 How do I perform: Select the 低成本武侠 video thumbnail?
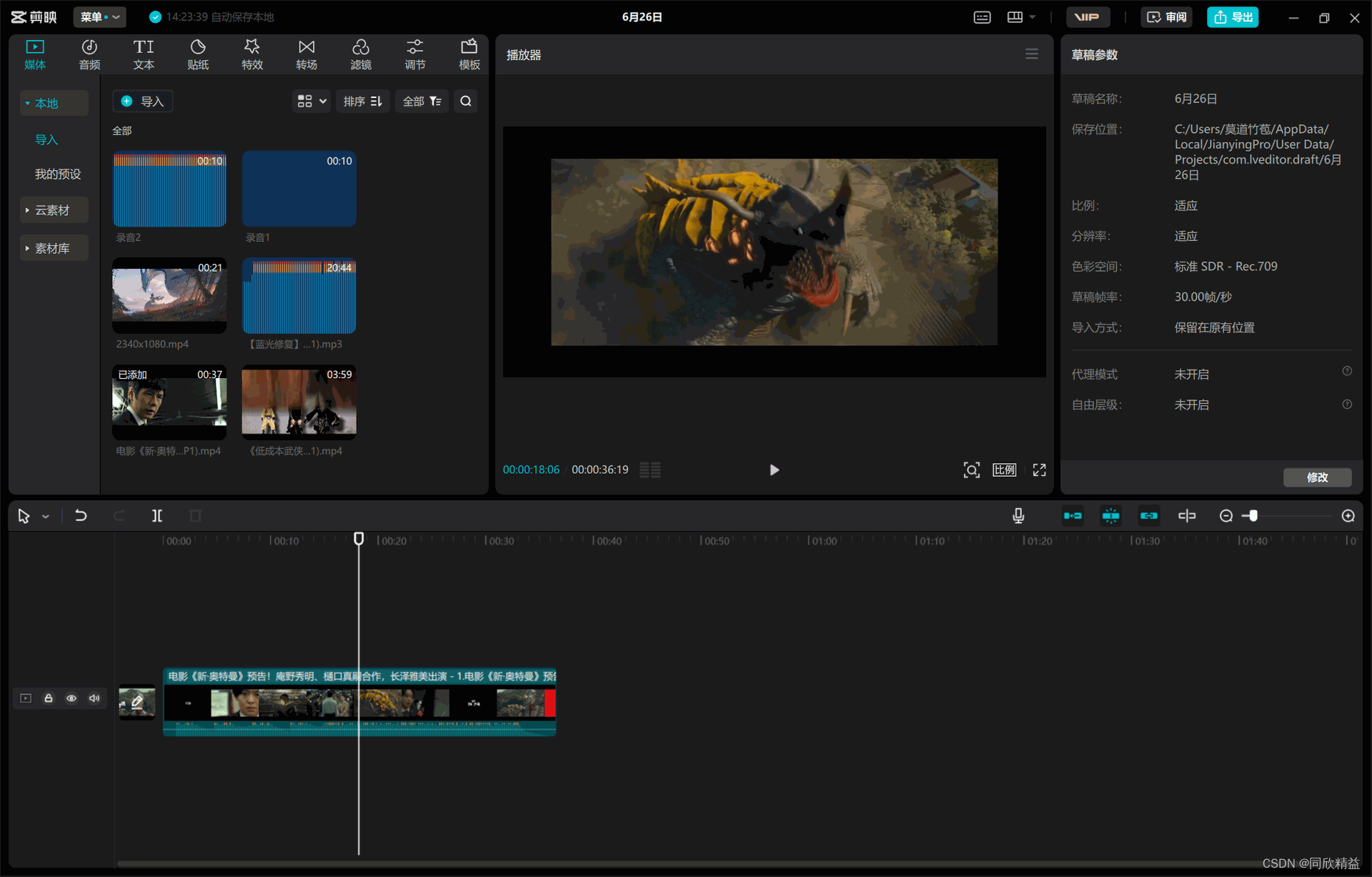coord(299,402)
